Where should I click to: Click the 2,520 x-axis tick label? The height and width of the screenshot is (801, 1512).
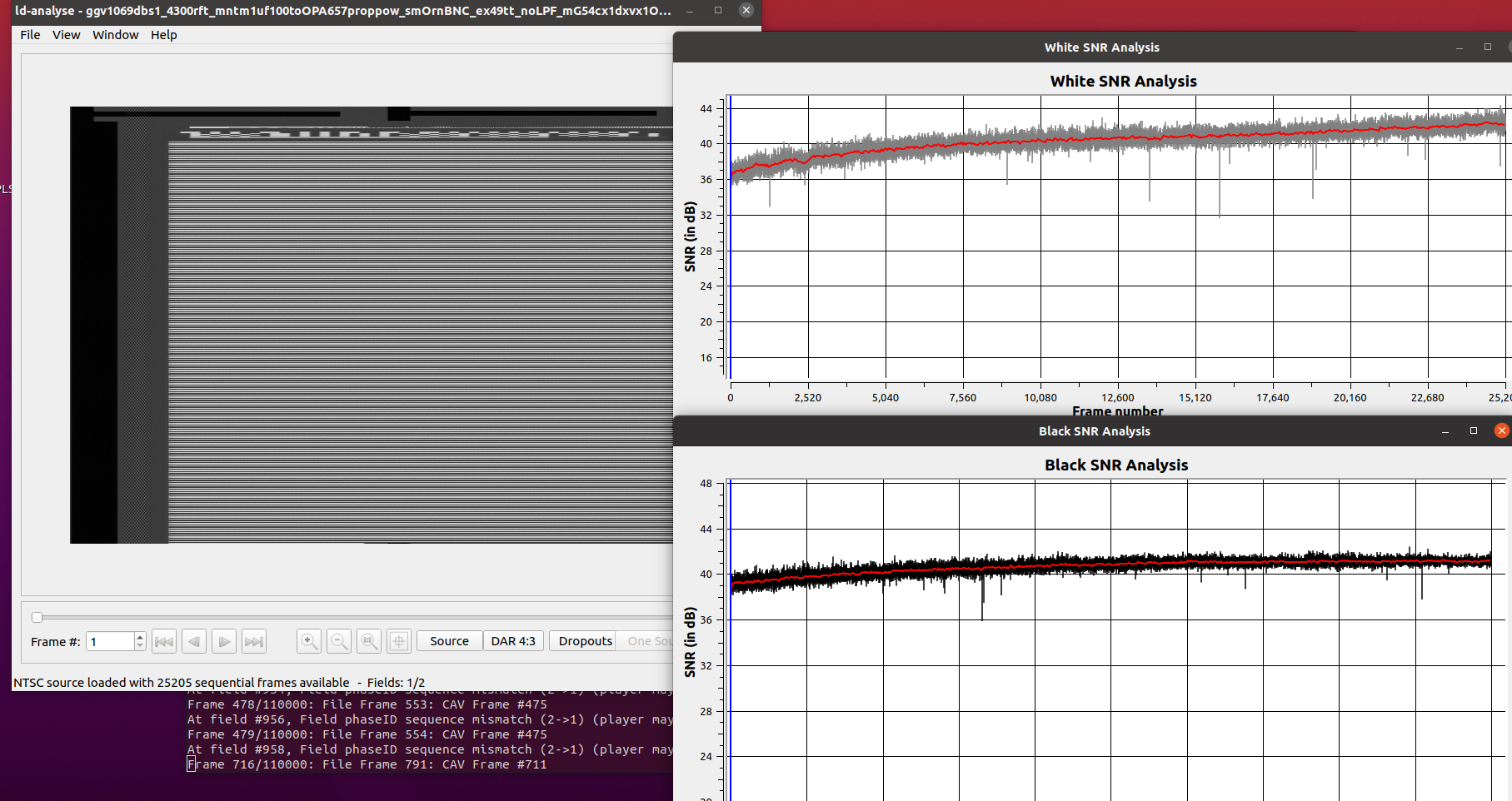click(807, 398)
